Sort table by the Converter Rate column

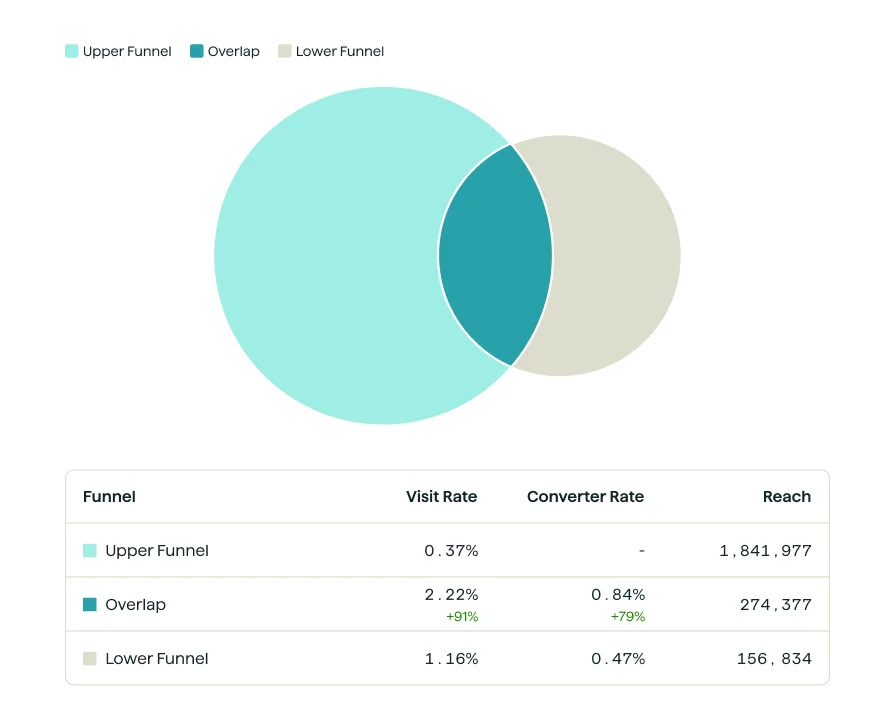(x=585, y=496)
